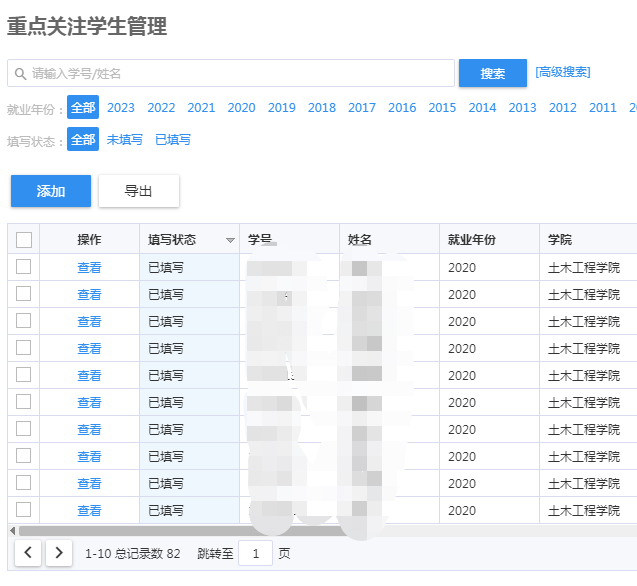Open 高级搜索 advanced search panel

coord(563,72)
